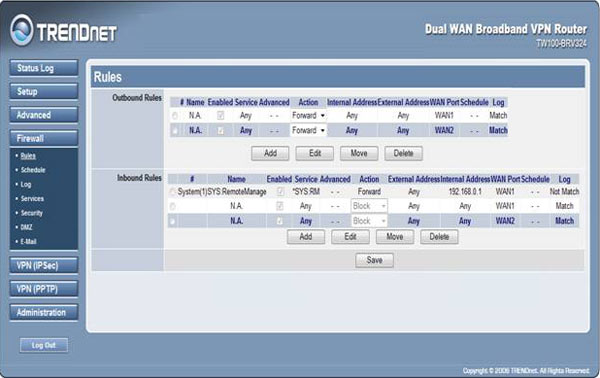600x378 pixels.
Task: Open the VPN (IPSec) menu
Action: [44, 265]
